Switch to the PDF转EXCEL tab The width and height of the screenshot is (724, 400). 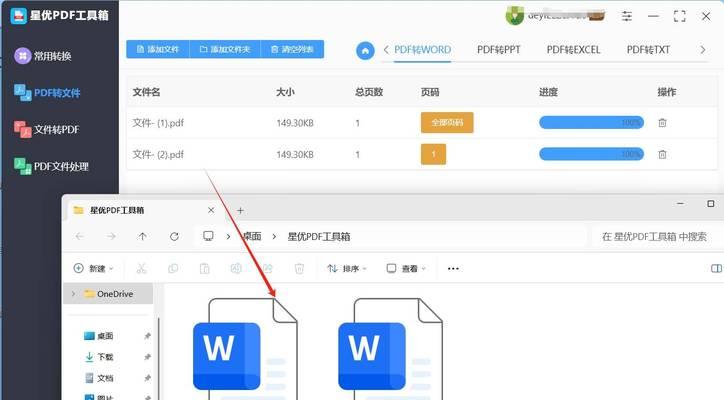[x=573, y=50]
